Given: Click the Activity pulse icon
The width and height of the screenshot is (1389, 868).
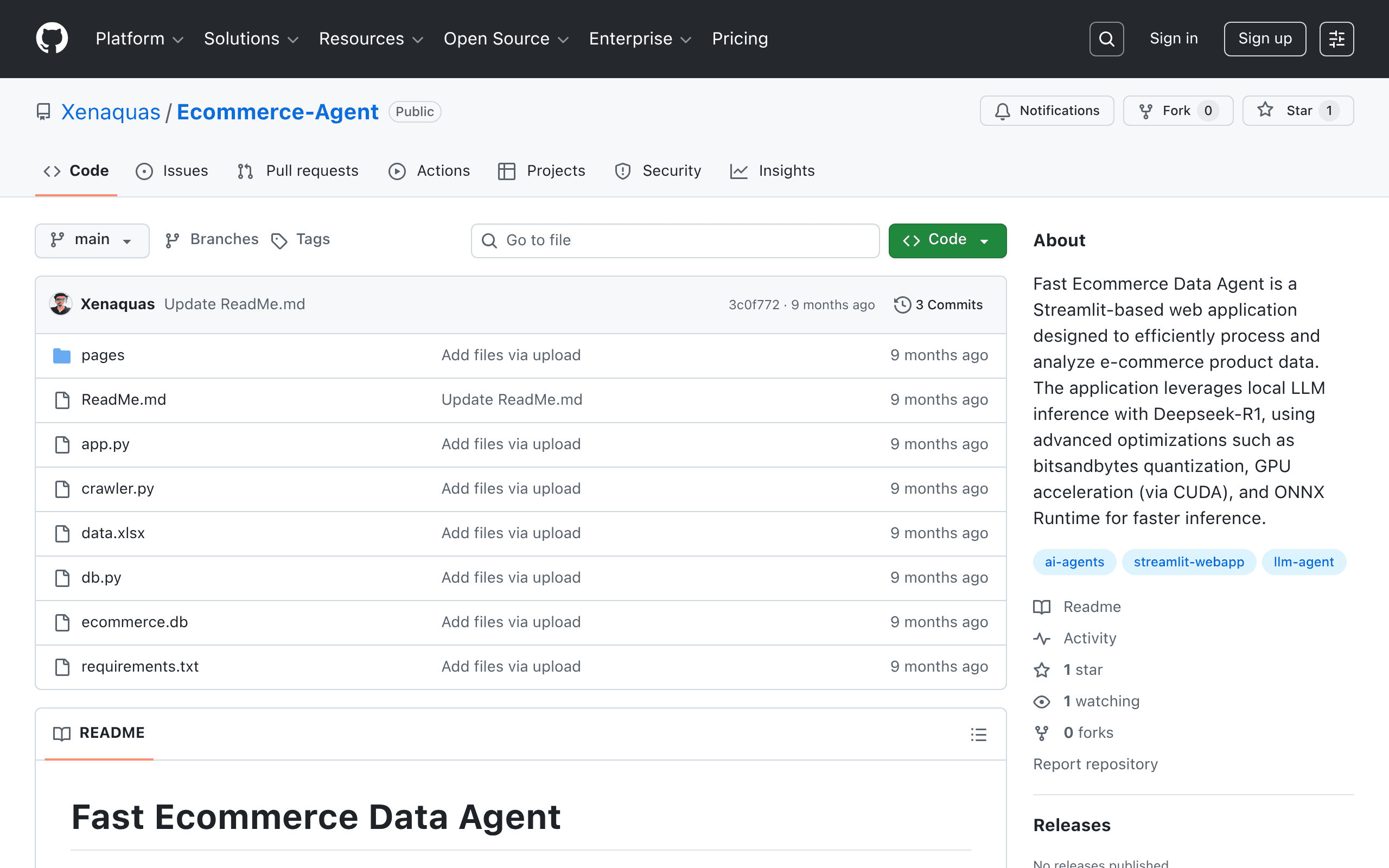Looking at the screenshot, I should point(1042,639).
